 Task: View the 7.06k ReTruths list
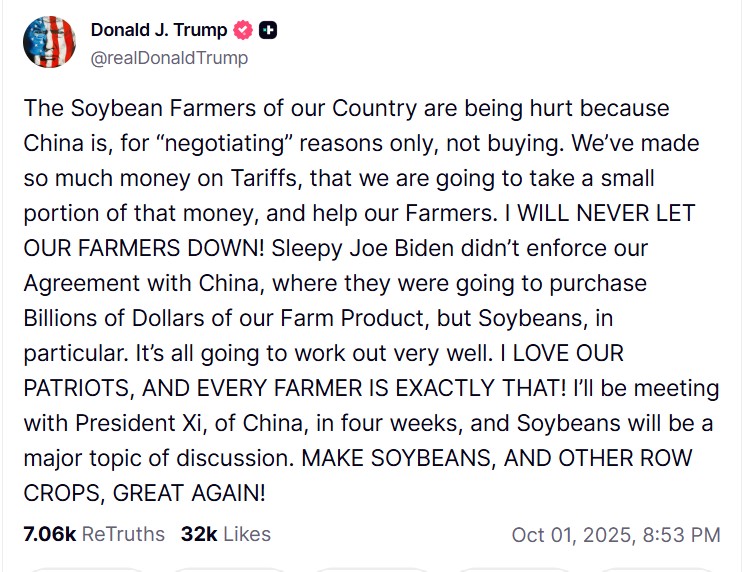click(x=93, y=534)
